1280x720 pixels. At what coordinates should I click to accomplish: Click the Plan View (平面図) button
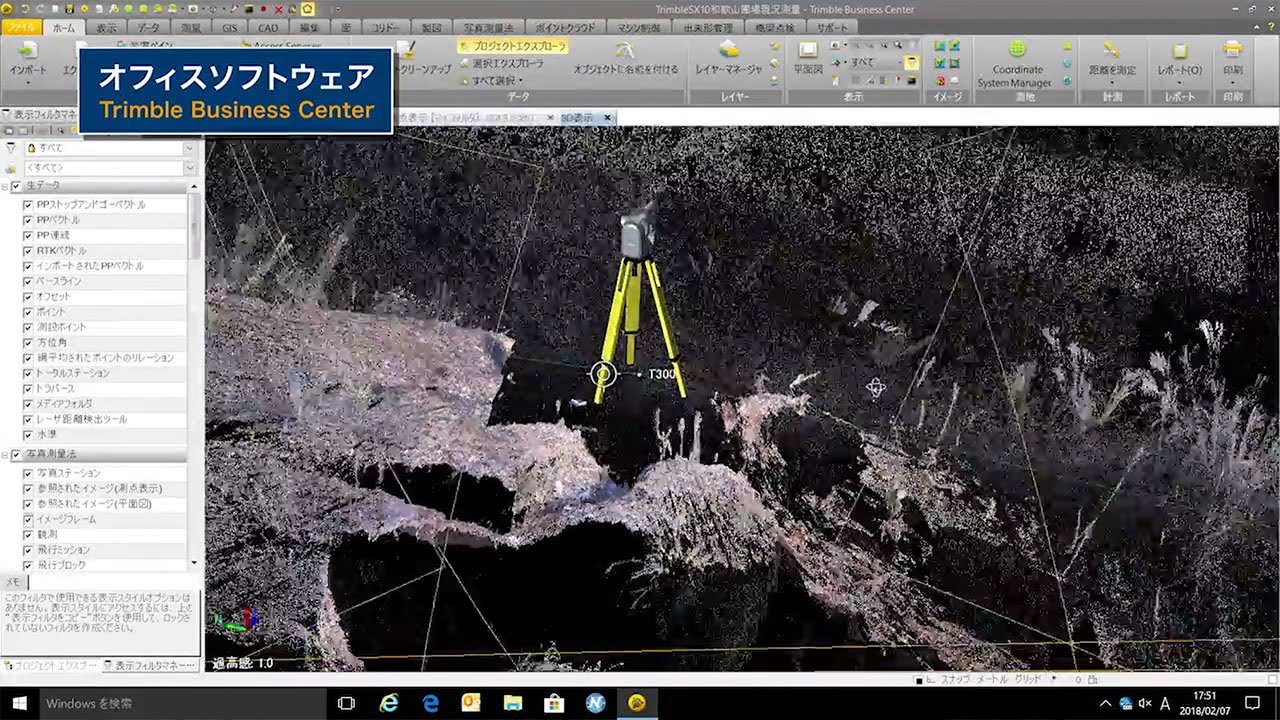pyautogui.click(x=807, y=58)
